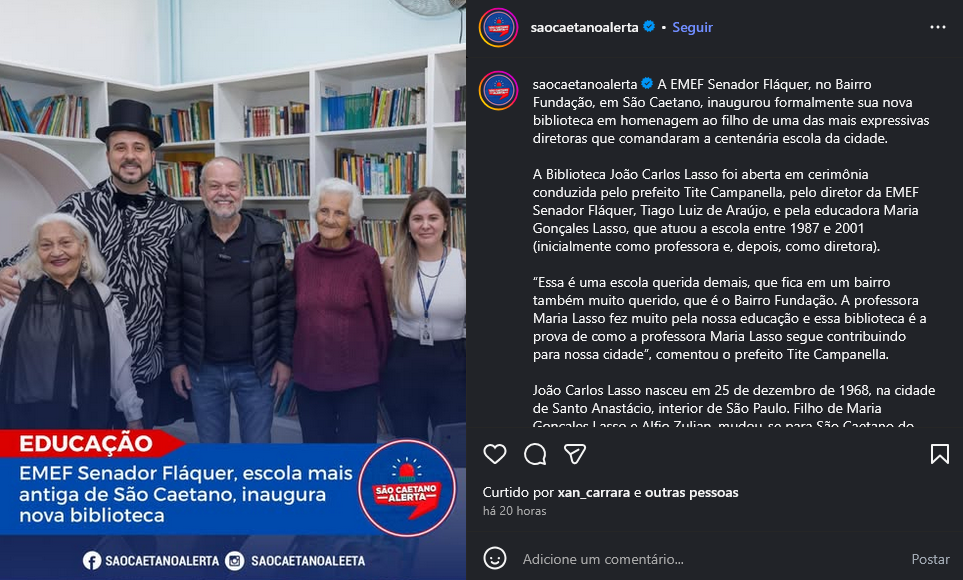Click the profile avatar beside the caption

pyautogui.click(x=499, y=91)
